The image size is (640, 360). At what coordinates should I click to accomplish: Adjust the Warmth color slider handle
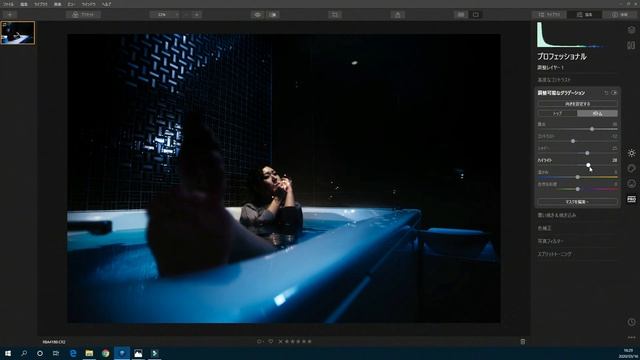(x=578, y=177)
